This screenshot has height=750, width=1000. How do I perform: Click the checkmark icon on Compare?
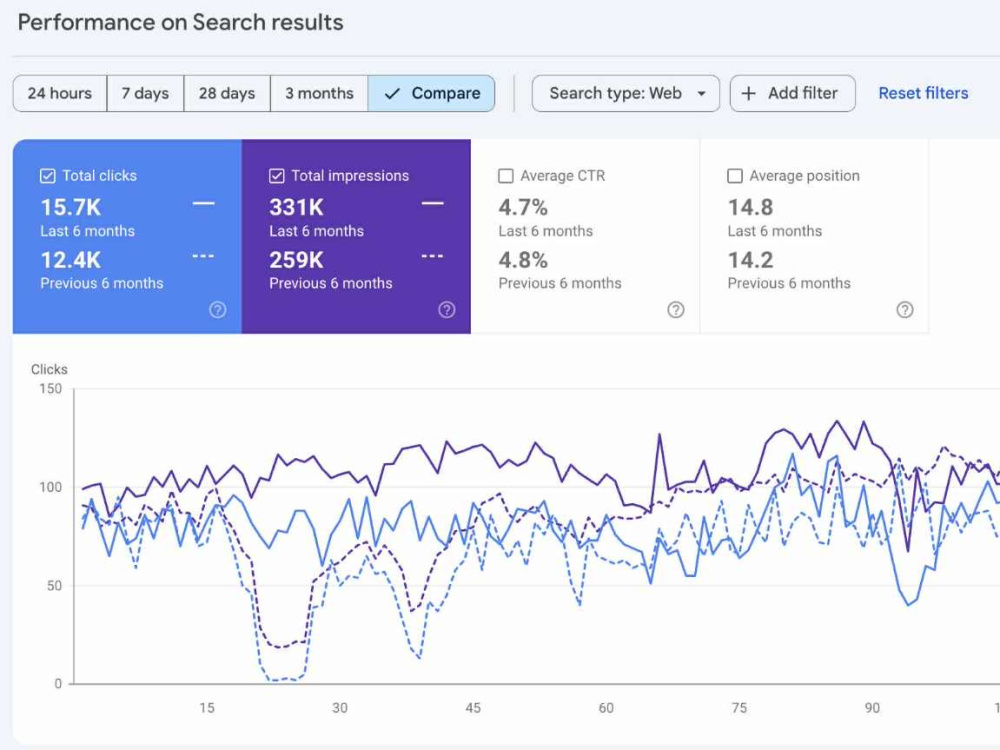click(392, 93)
